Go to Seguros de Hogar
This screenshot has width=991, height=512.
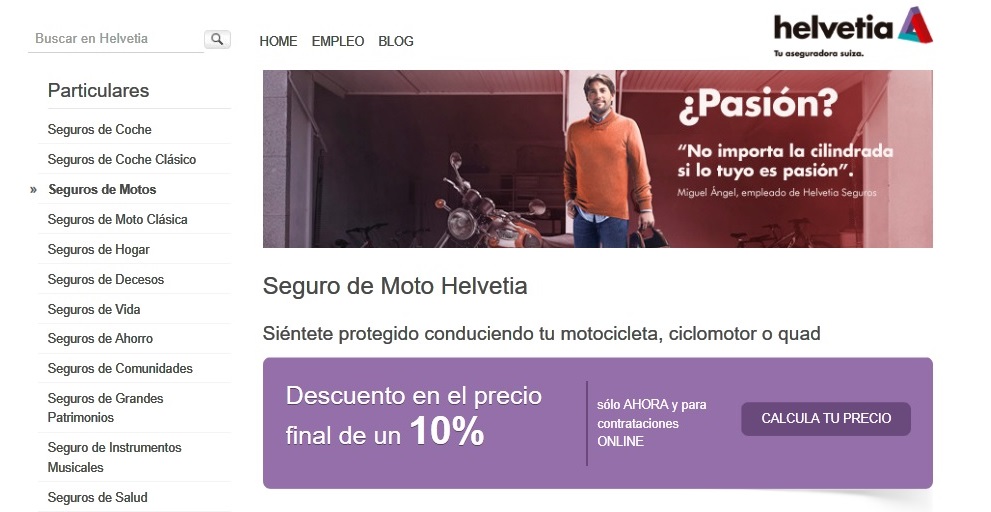pyautogui.click(x=99, y=250)
